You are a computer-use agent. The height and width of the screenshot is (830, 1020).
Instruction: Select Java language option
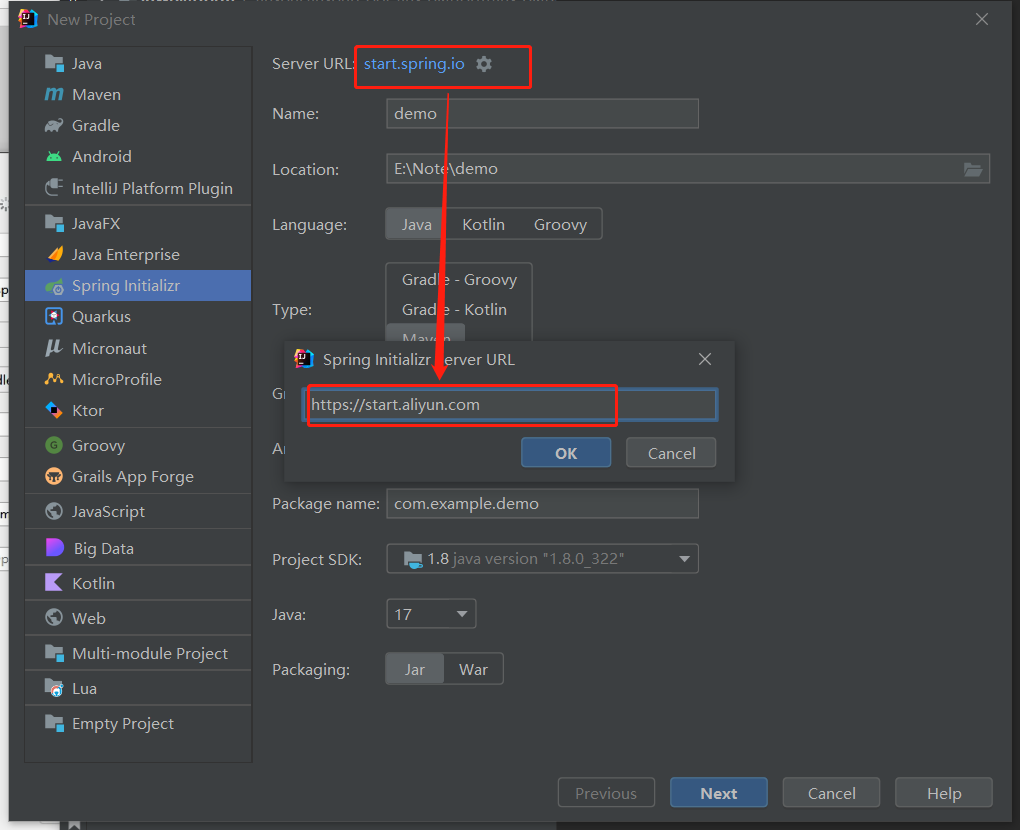coord(416,224)
